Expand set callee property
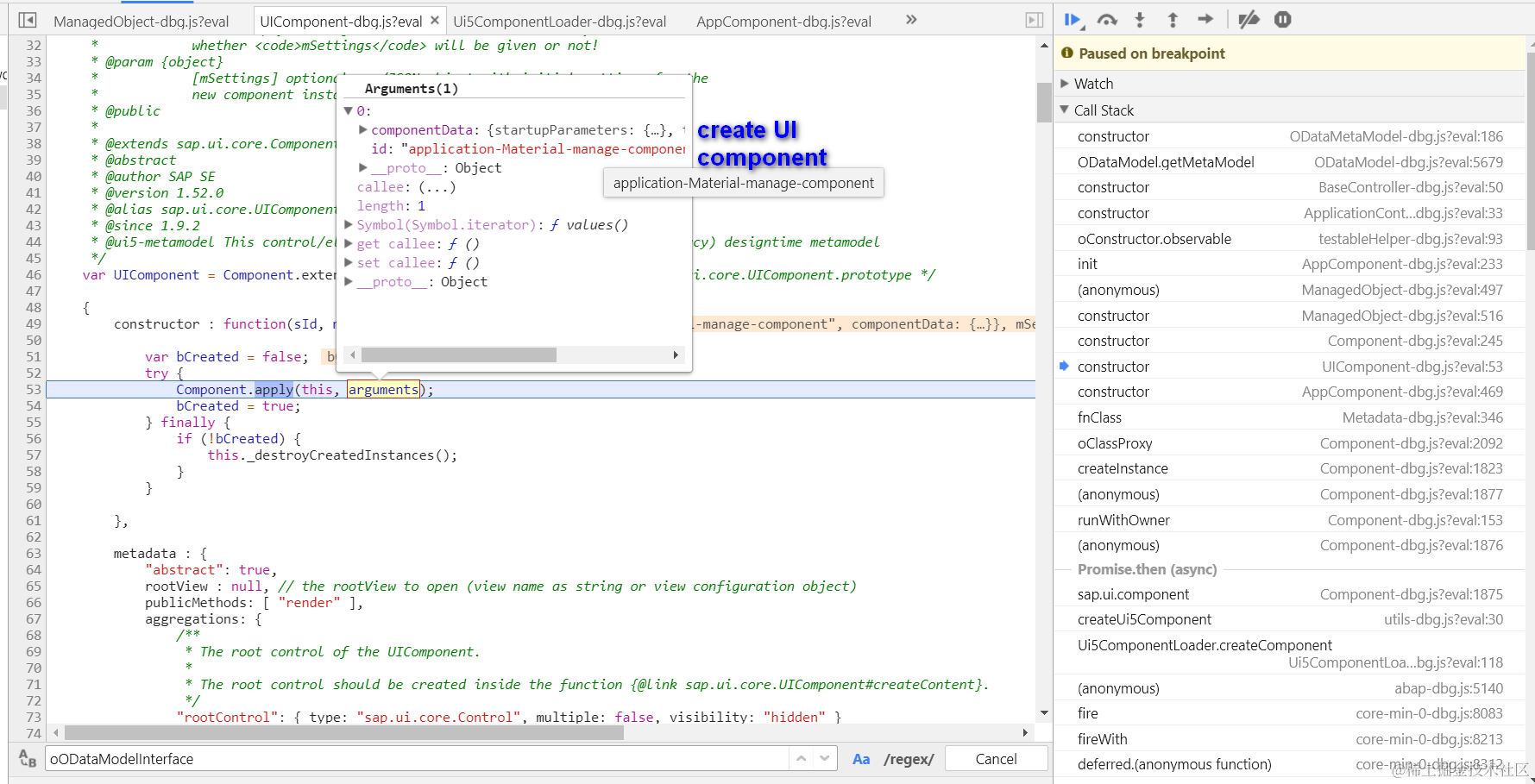The height and width of the screenshot is (784, 1535). point(349,263)
